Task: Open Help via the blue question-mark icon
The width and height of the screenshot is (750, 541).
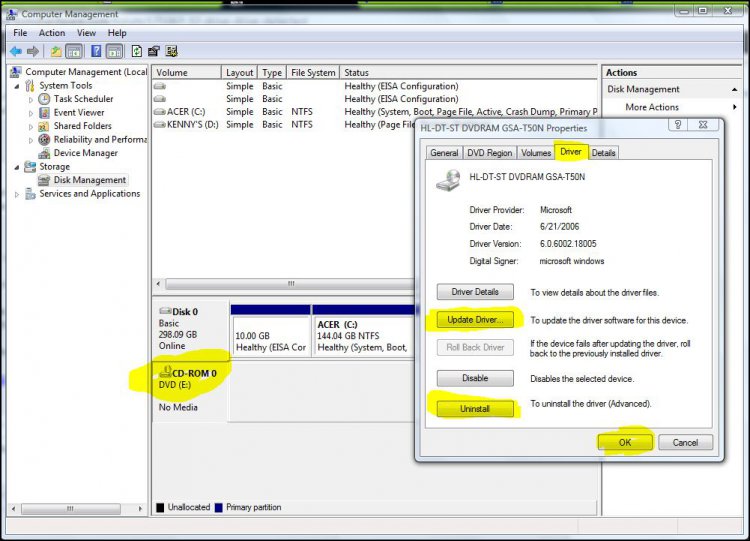Action: click(x=96, y=51)
